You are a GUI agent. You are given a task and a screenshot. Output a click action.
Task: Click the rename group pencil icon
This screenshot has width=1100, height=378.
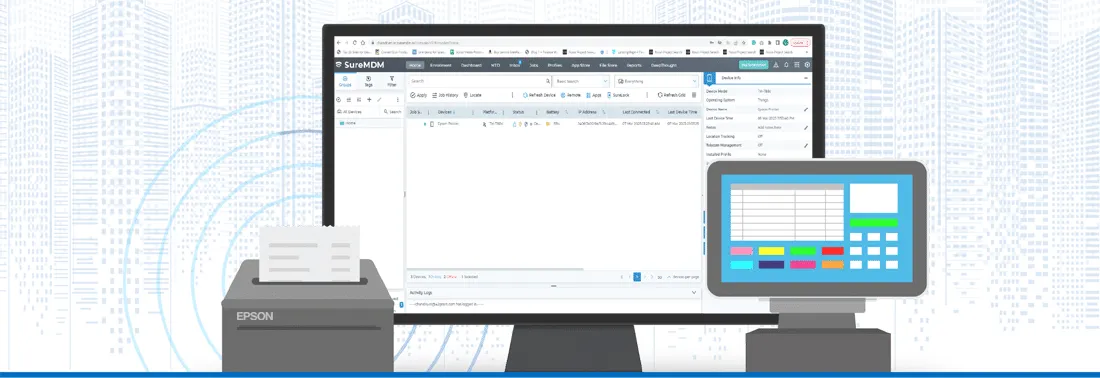(x=380, y=100)
